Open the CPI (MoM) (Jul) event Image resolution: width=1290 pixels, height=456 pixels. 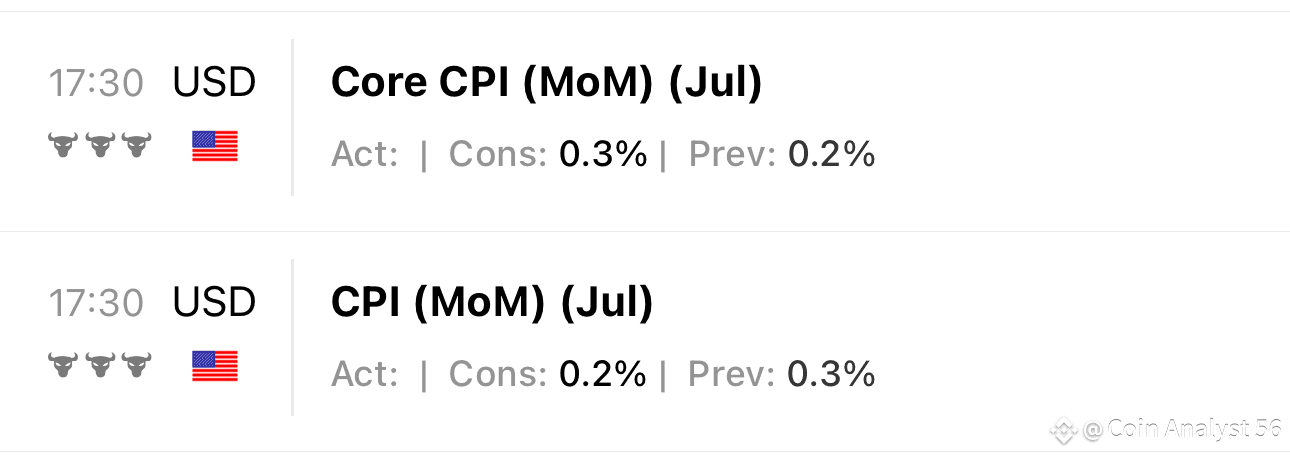pyautogui.click(x=492, y=303)
